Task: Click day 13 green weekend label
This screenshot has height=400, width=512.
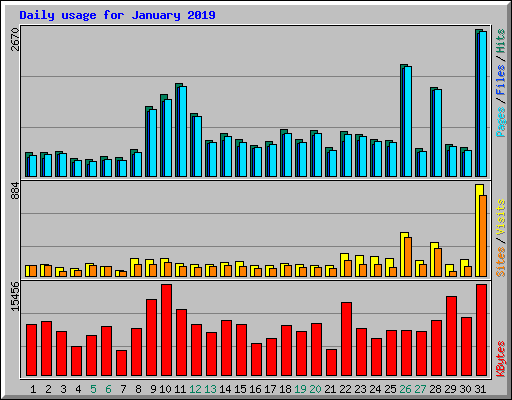Action: (210, 389)
